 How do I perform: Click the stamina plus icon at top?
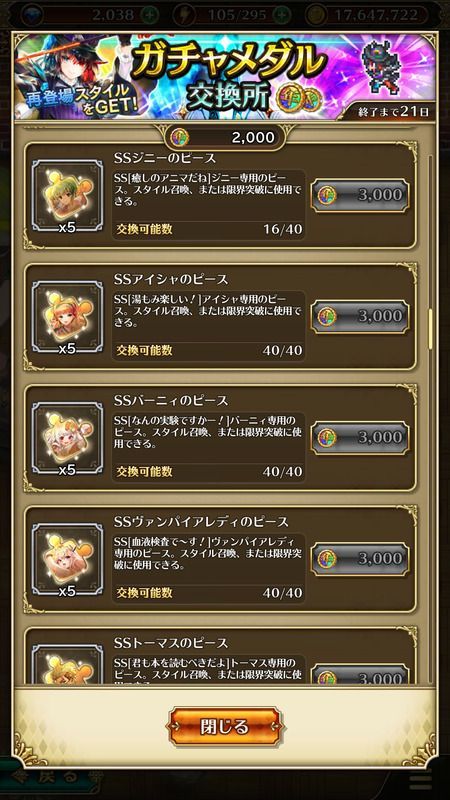tap(282, 15)
